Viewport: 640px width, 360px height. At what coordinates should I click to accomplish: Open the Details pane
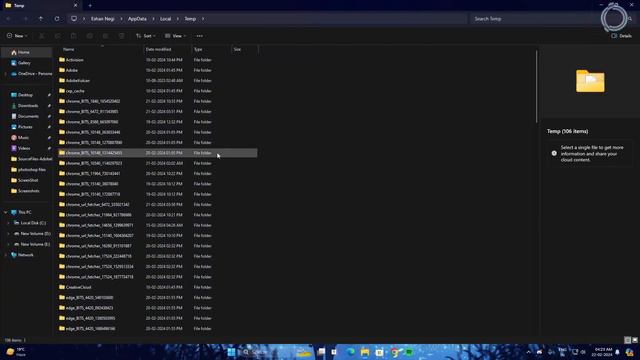point(621,36)
